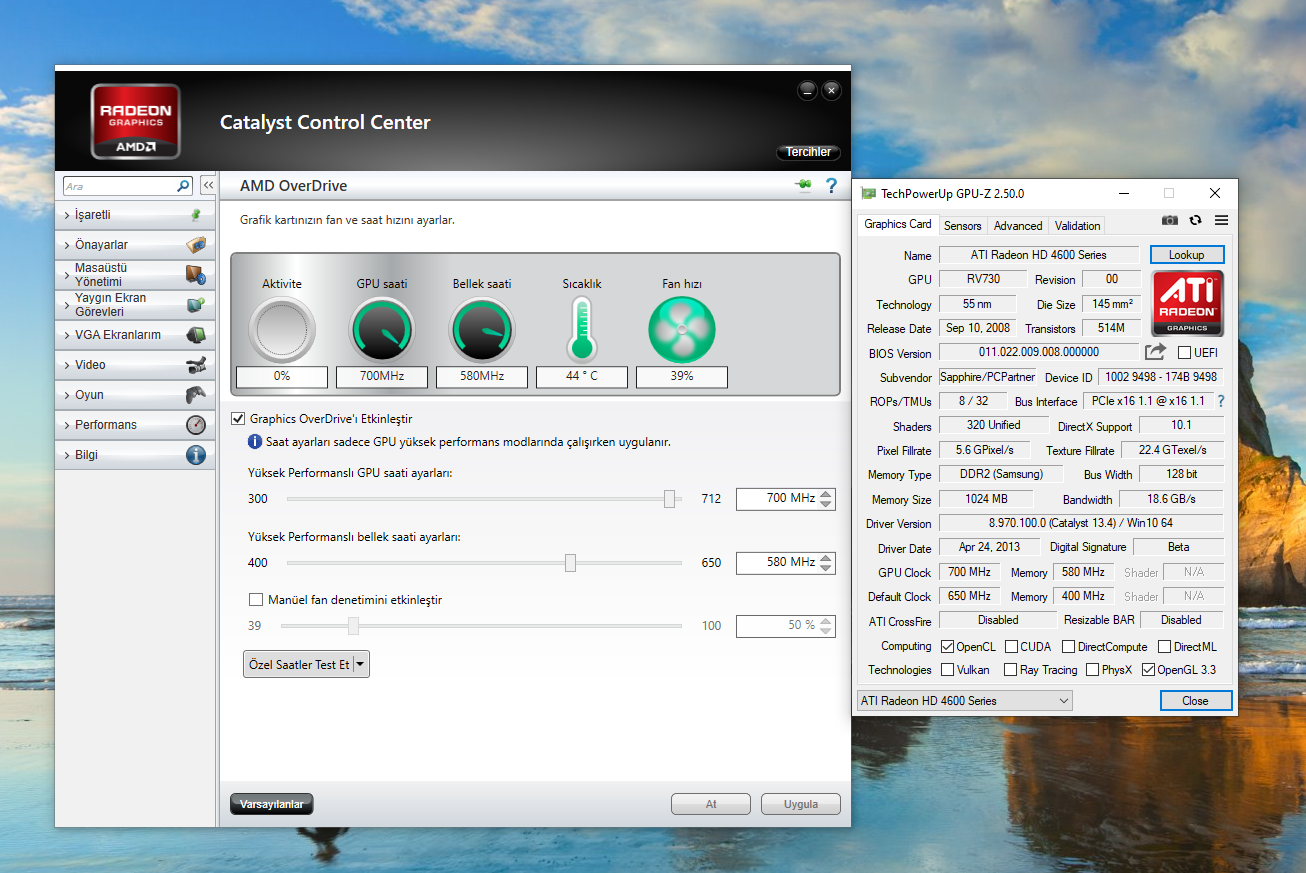Screen dimensions: 1306x873
Task: Click the Önayarlar presets icon
Action: (x=196, y=245)
